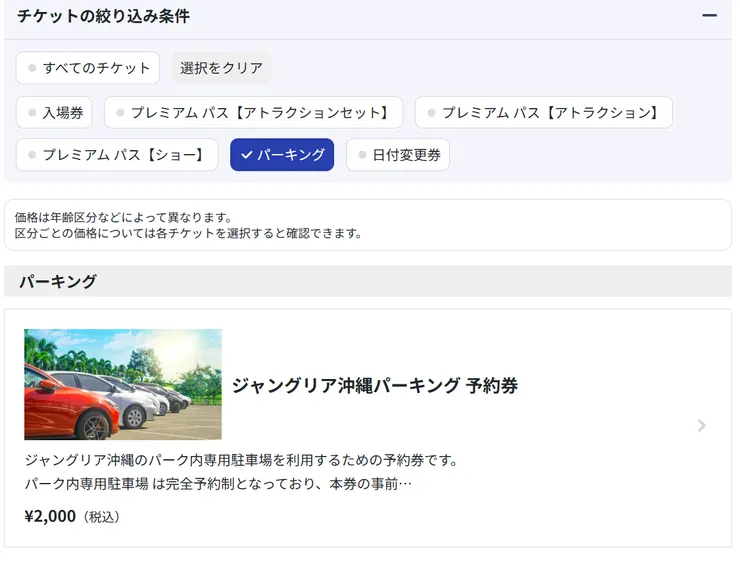Toggle プレミアム パス【アトラクションセット】 filter
This screenshot has width=740, height=562.
[253, 112]
